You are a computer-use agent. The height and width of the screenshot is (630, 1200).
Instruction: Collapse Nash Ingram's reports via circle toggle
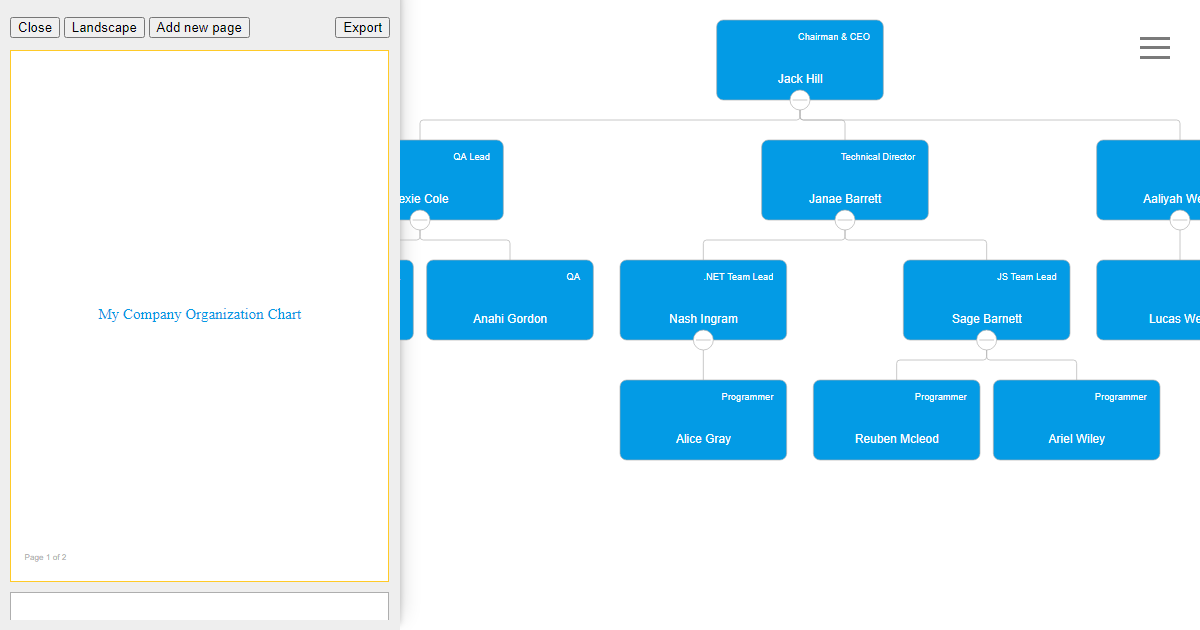coord(703,339)
